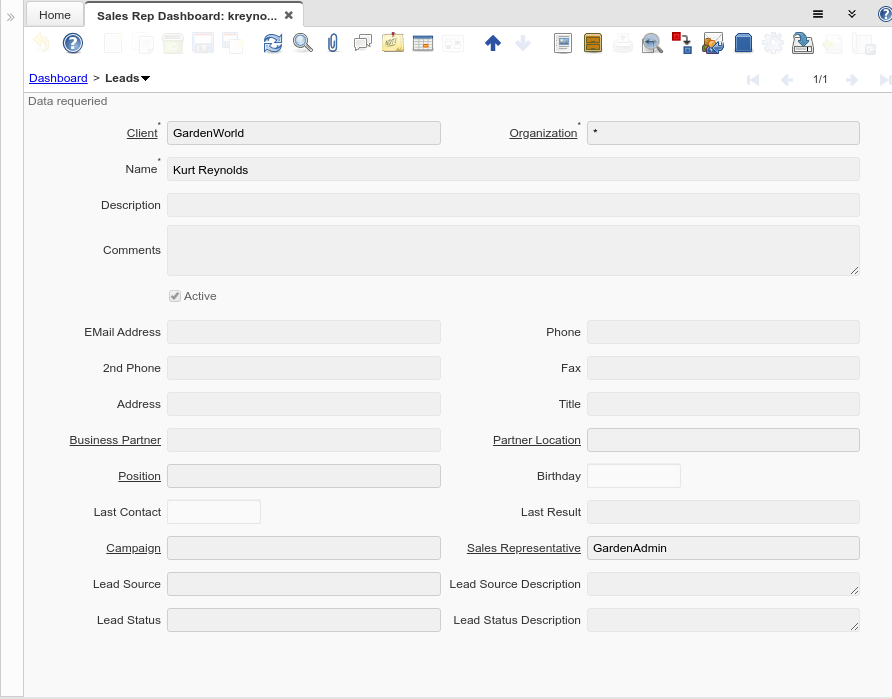Open the Lookup Record magnifier

coord(303,43)
